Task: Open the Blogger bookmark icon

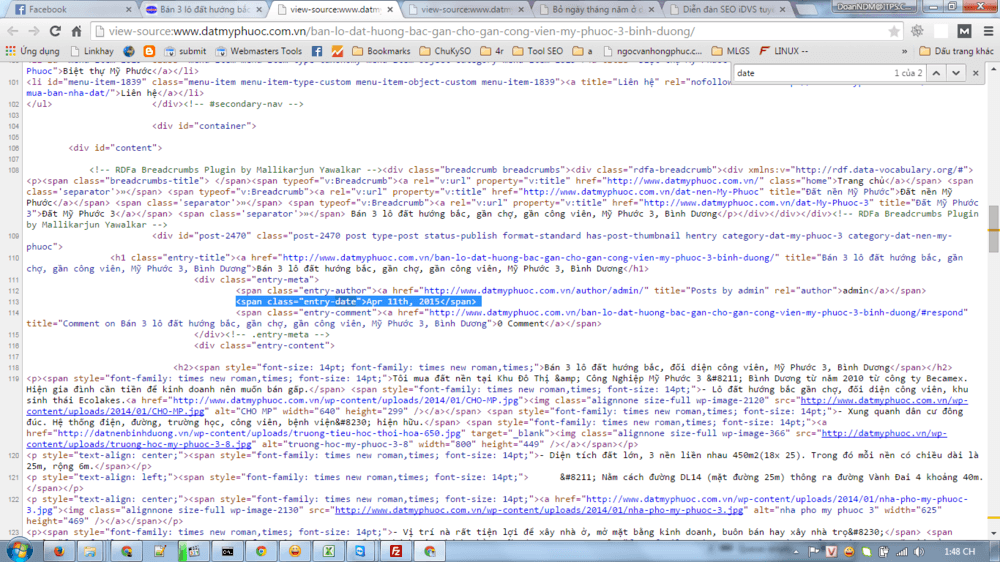Action: click(x=149, y=51)
